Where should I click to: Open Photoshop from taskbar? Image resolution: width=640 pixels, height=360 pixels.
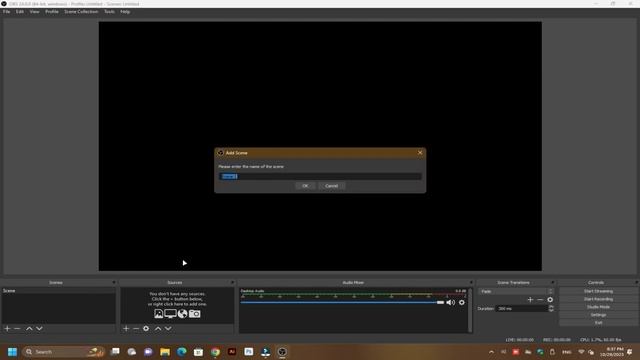click(x=249, y=352)
